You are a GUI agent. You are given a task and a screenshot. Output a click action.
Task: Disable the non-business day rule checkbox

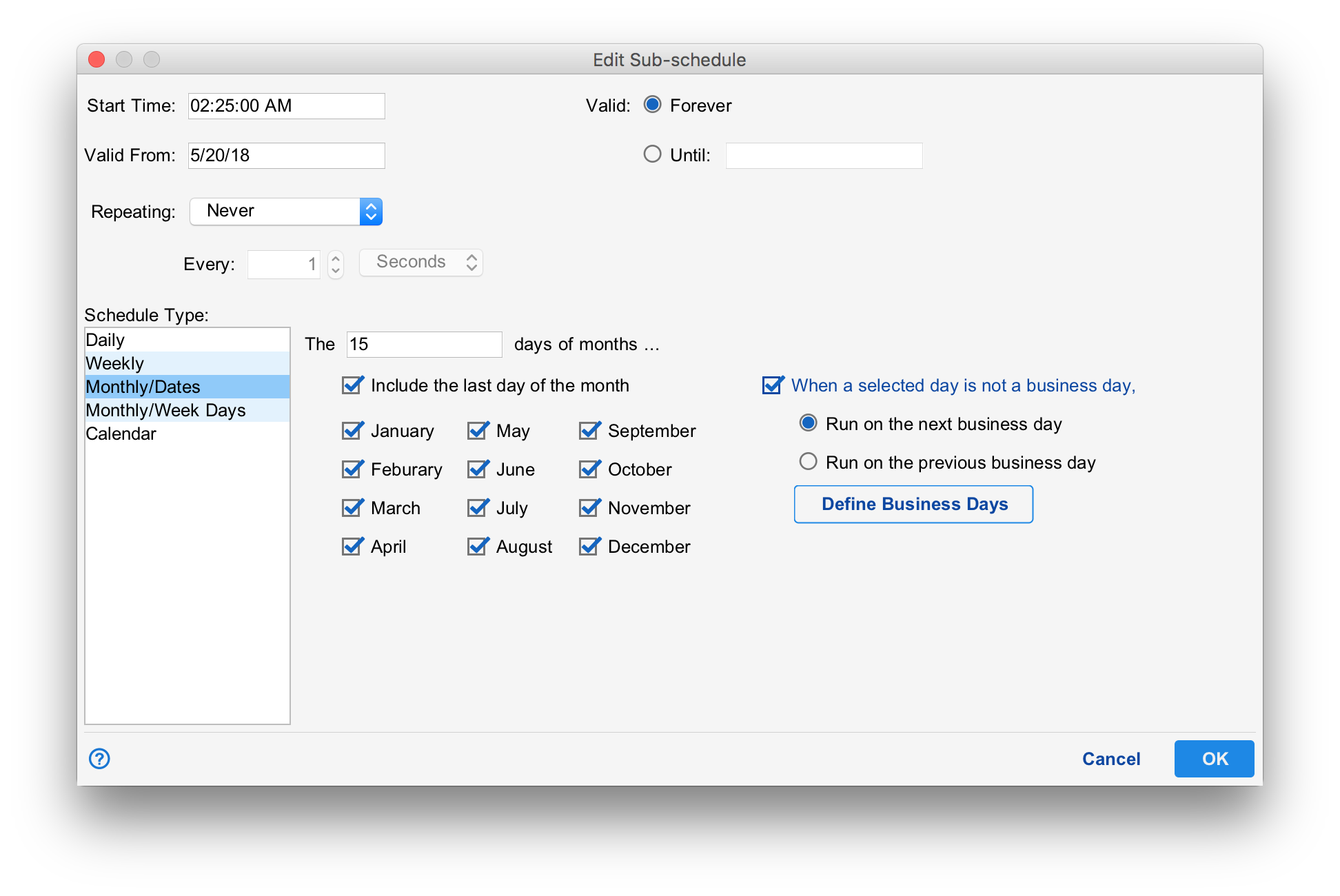773,386
